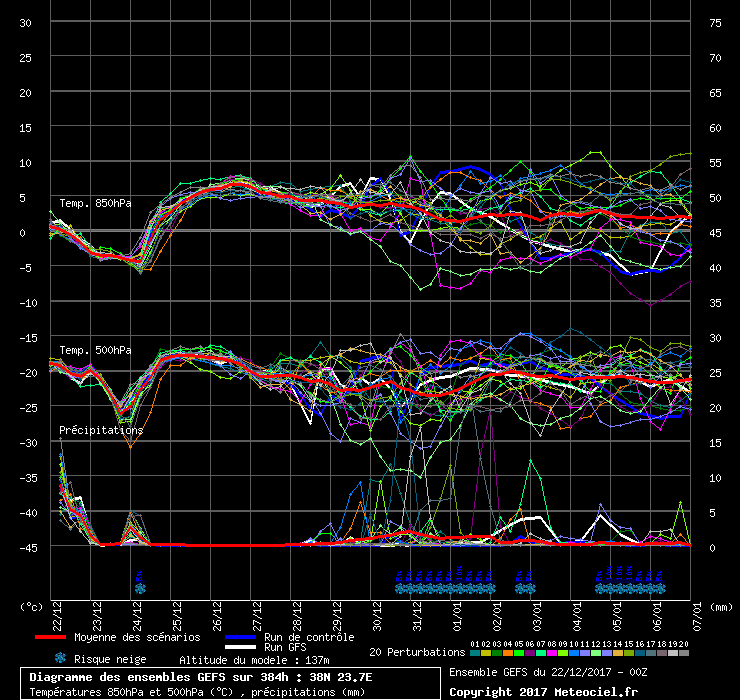This screenshot has height=700, width=740.
Task: Click the snowflake row between 31/12 and 02/01
Action: (x=446, y=589)
